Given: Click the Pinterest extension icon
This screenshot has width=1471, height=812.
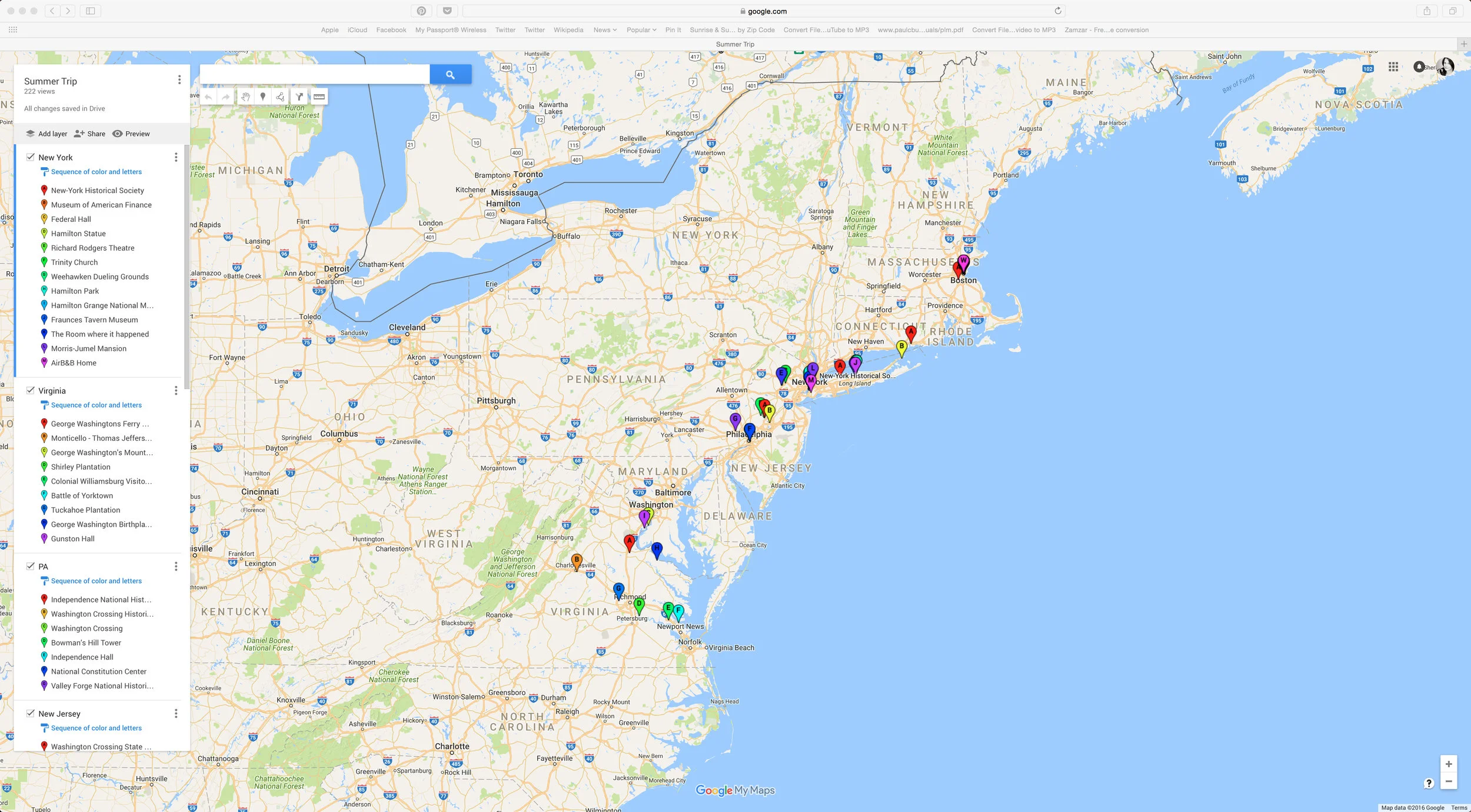Looking at the screenshot, I should [x=421, y=11].
